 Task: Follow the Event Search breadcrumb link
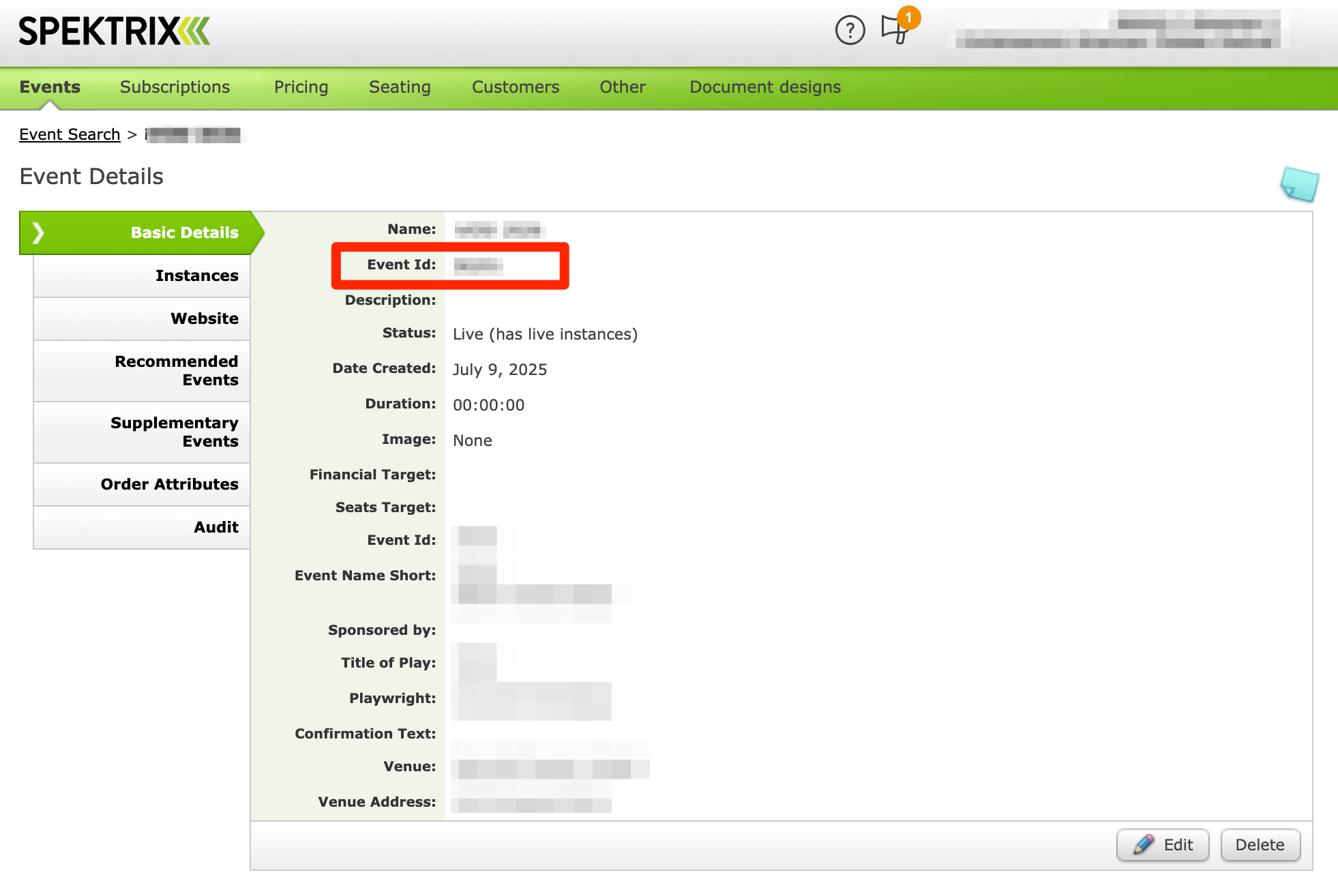click(70, 135)
